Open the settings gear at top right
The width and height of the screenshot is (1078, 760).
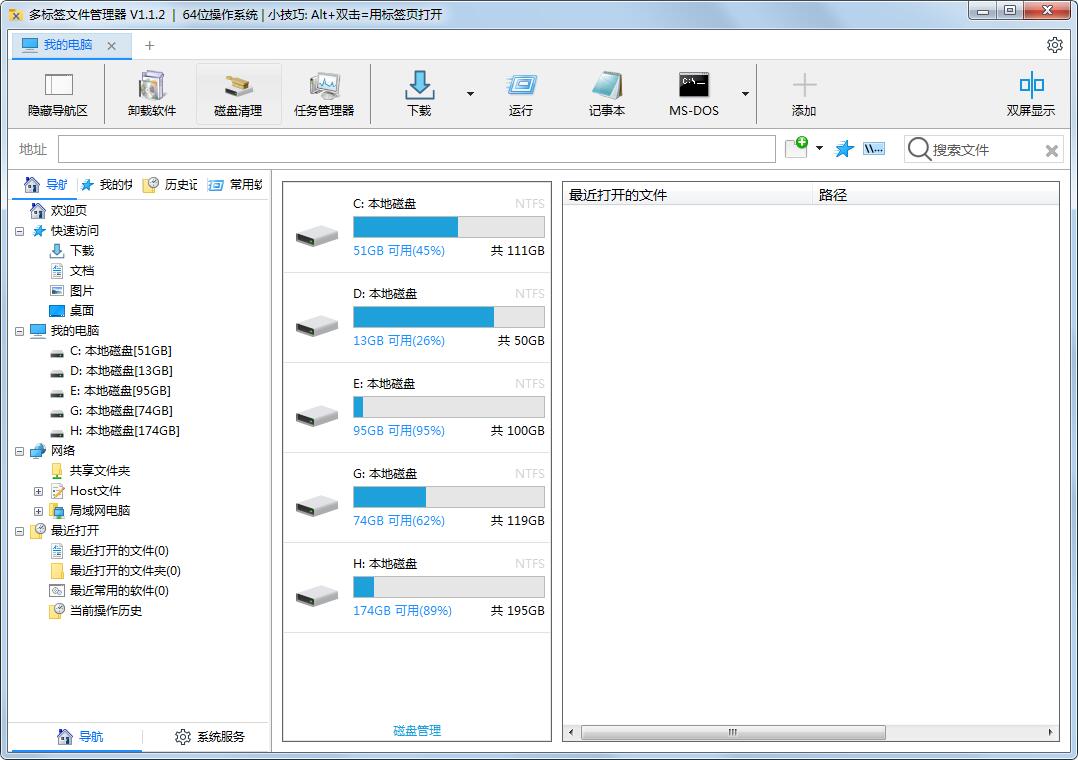point(1054,44)
